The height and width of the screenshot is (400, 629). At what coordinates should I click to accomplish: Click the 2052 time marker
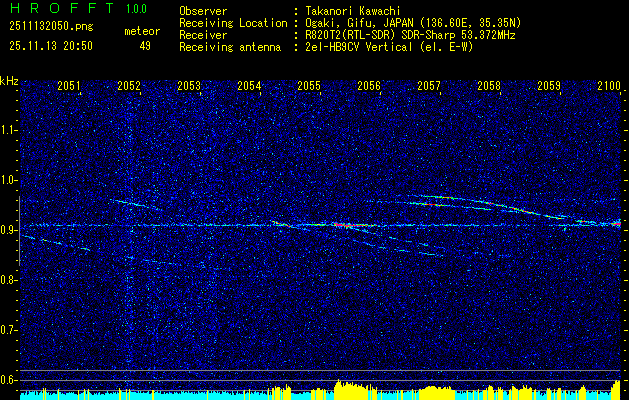[129, 85]
